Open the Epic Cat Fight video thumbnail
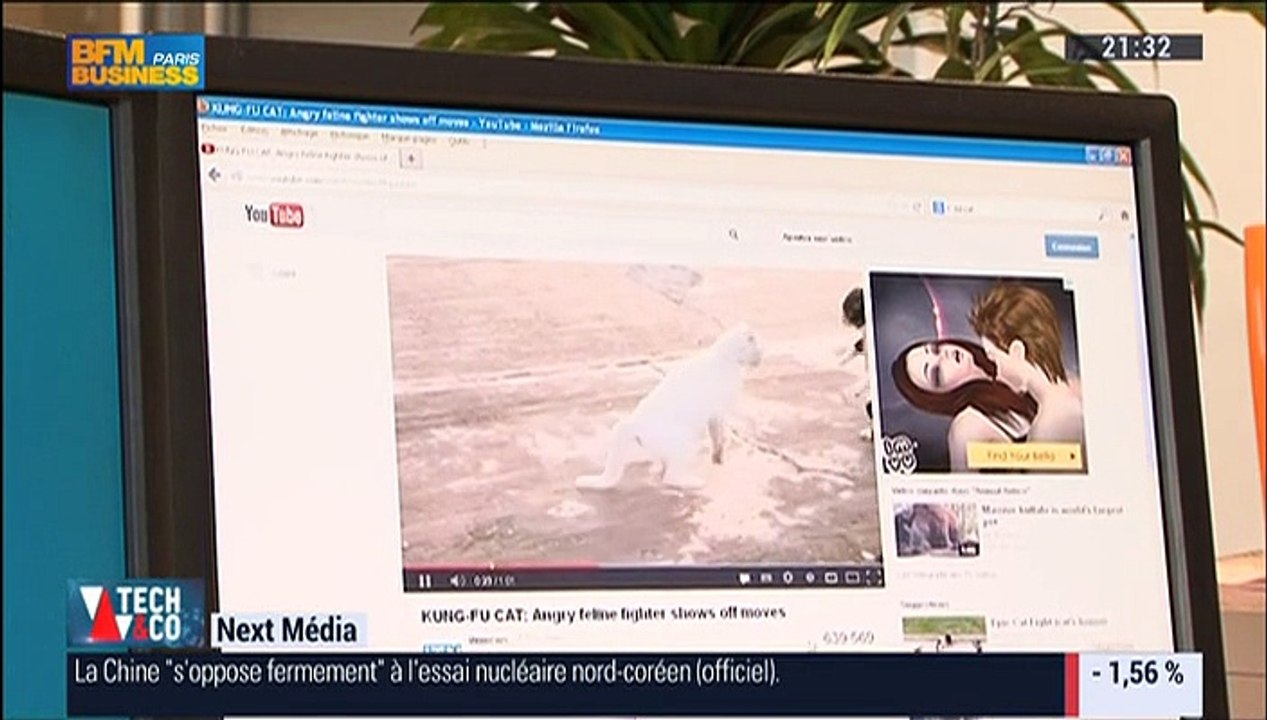This screenshot has height=720, width=1267. [944, 632]
